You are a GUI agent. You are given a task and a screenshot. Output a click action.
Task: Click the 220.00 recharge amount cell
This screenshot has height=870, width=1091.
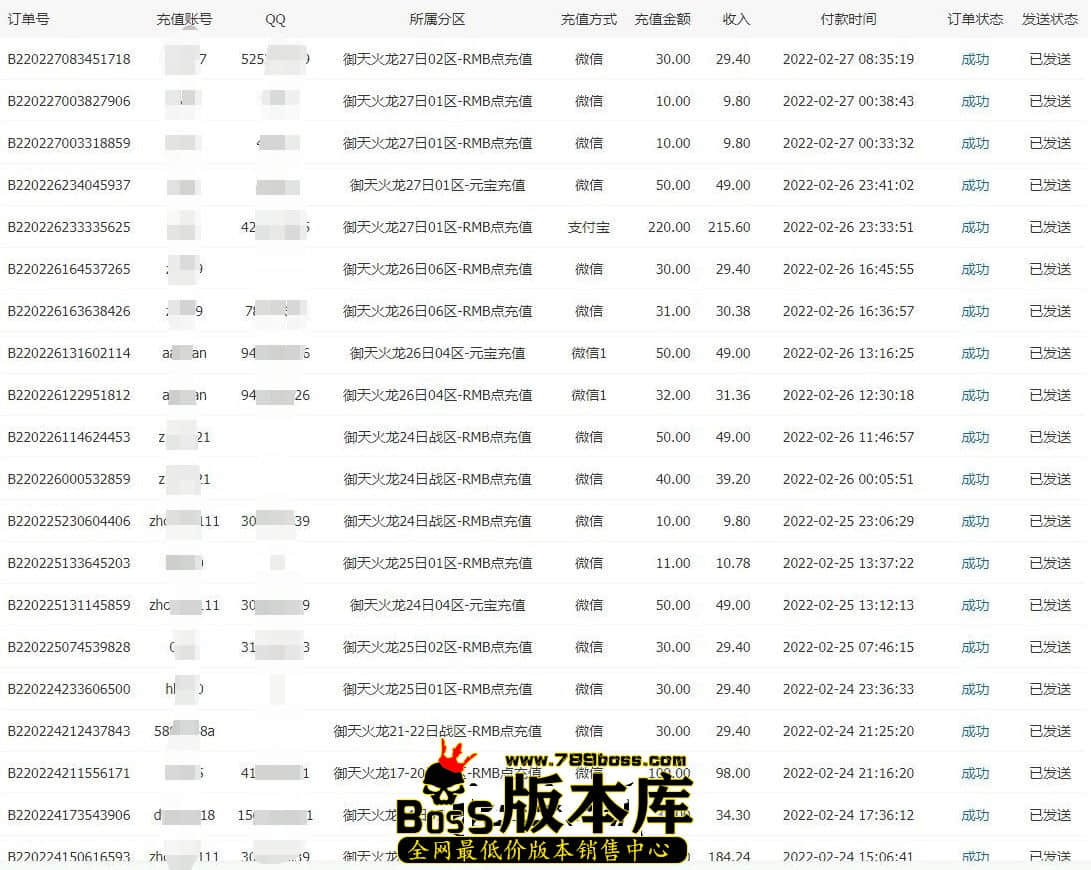click(669, 227)
